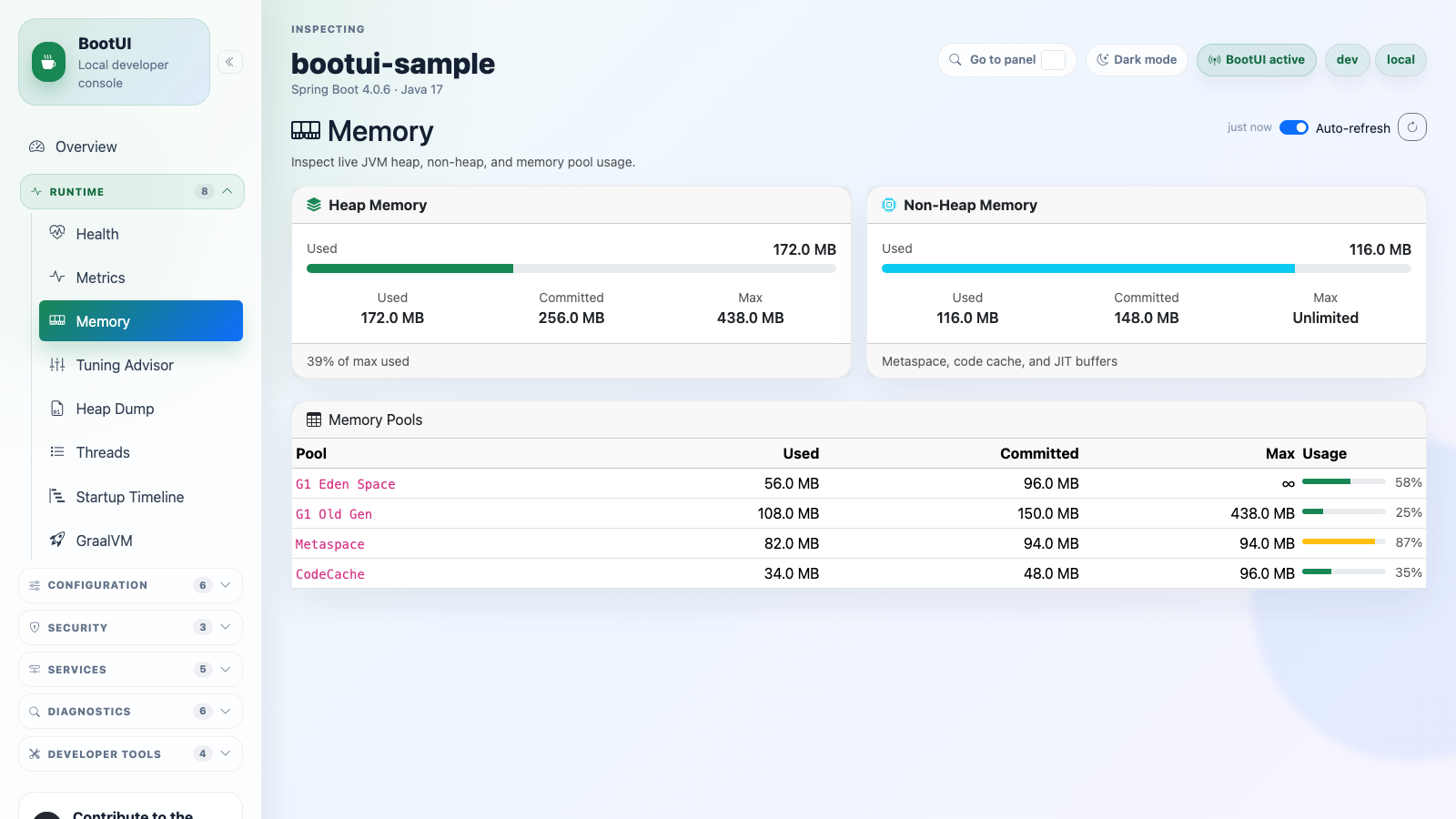
Task: Collapse the Runtime section chevron
Action: (x=227, y=191)
